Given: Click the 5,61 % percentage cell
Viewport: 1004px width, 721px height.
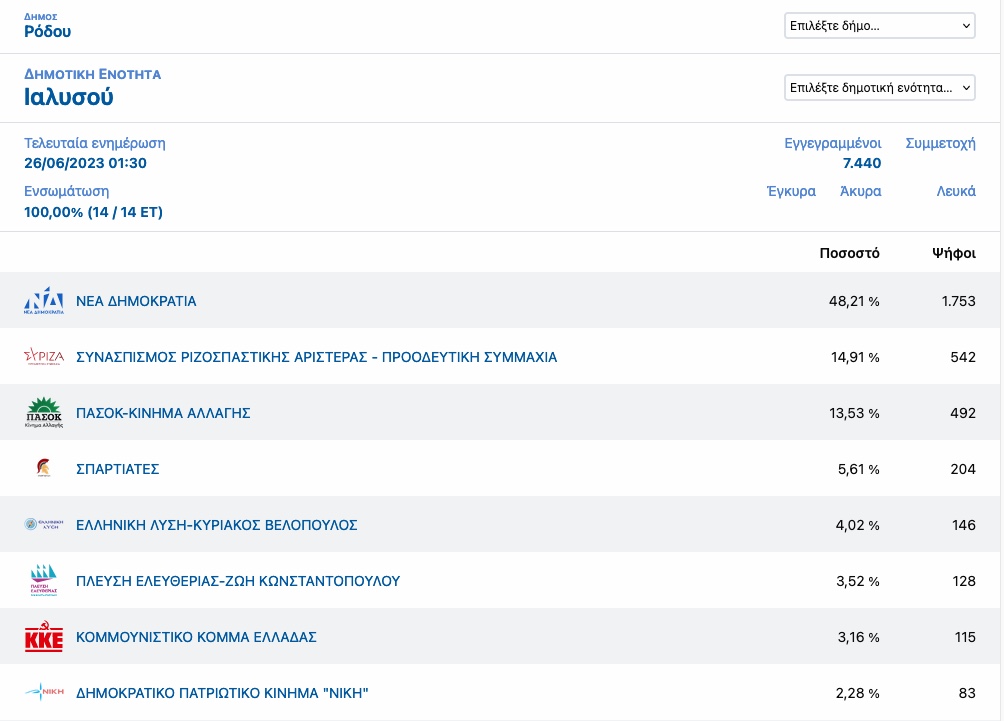Looking at the screenshot, I should 859,469.
